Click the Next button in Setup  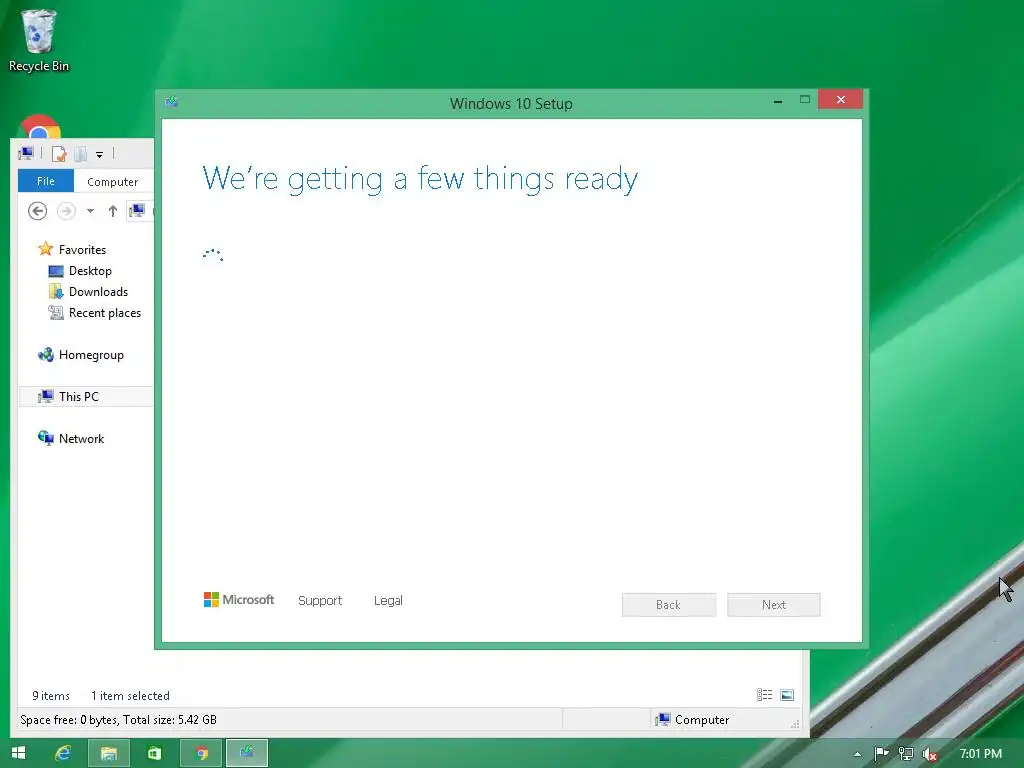[774, 605]
